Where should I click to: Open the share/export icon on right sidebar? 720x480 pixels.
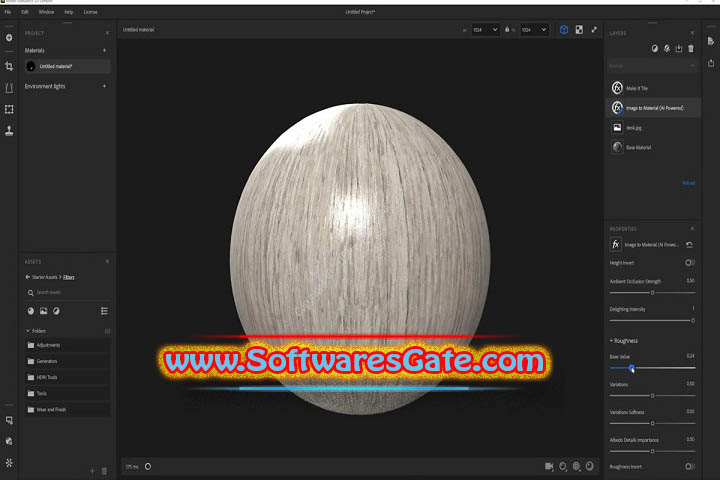click(711, 63)
